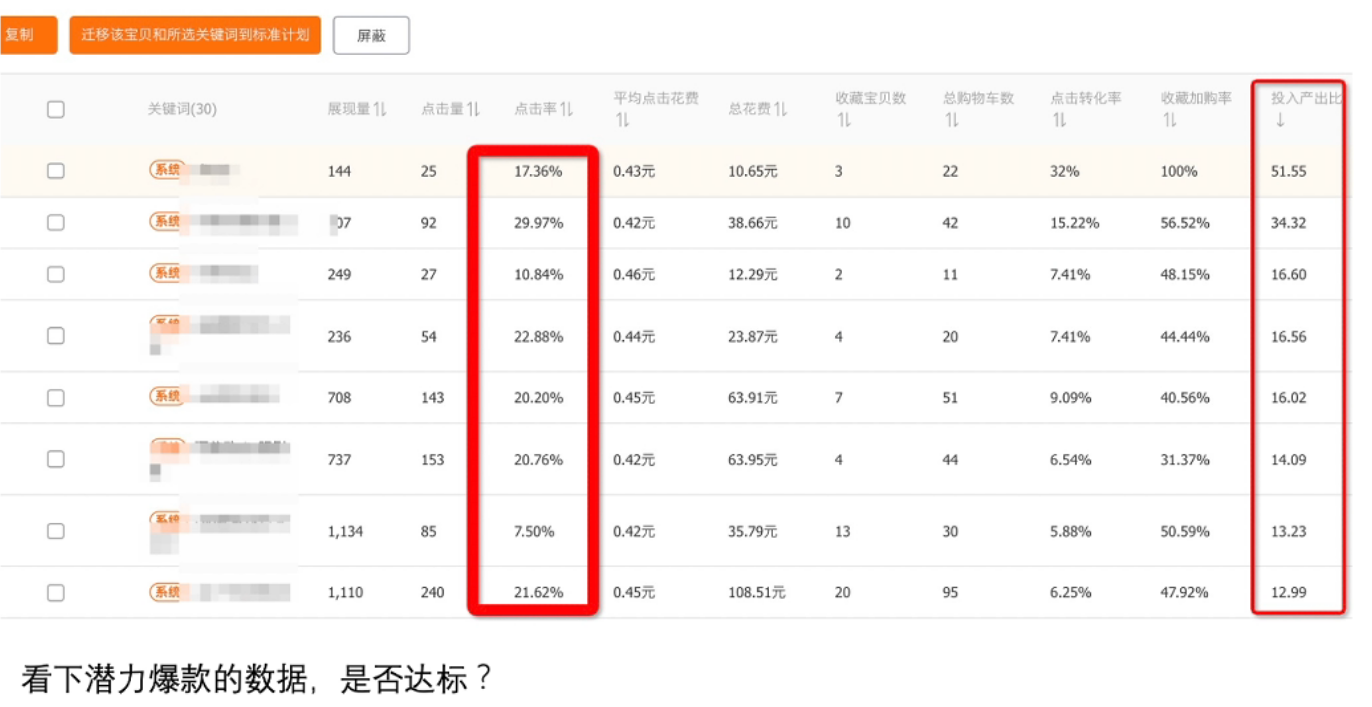This screenshot has width=1372, height=707.
Task: Click the 63.91元 total cost cell
Action: pos(753,398)
